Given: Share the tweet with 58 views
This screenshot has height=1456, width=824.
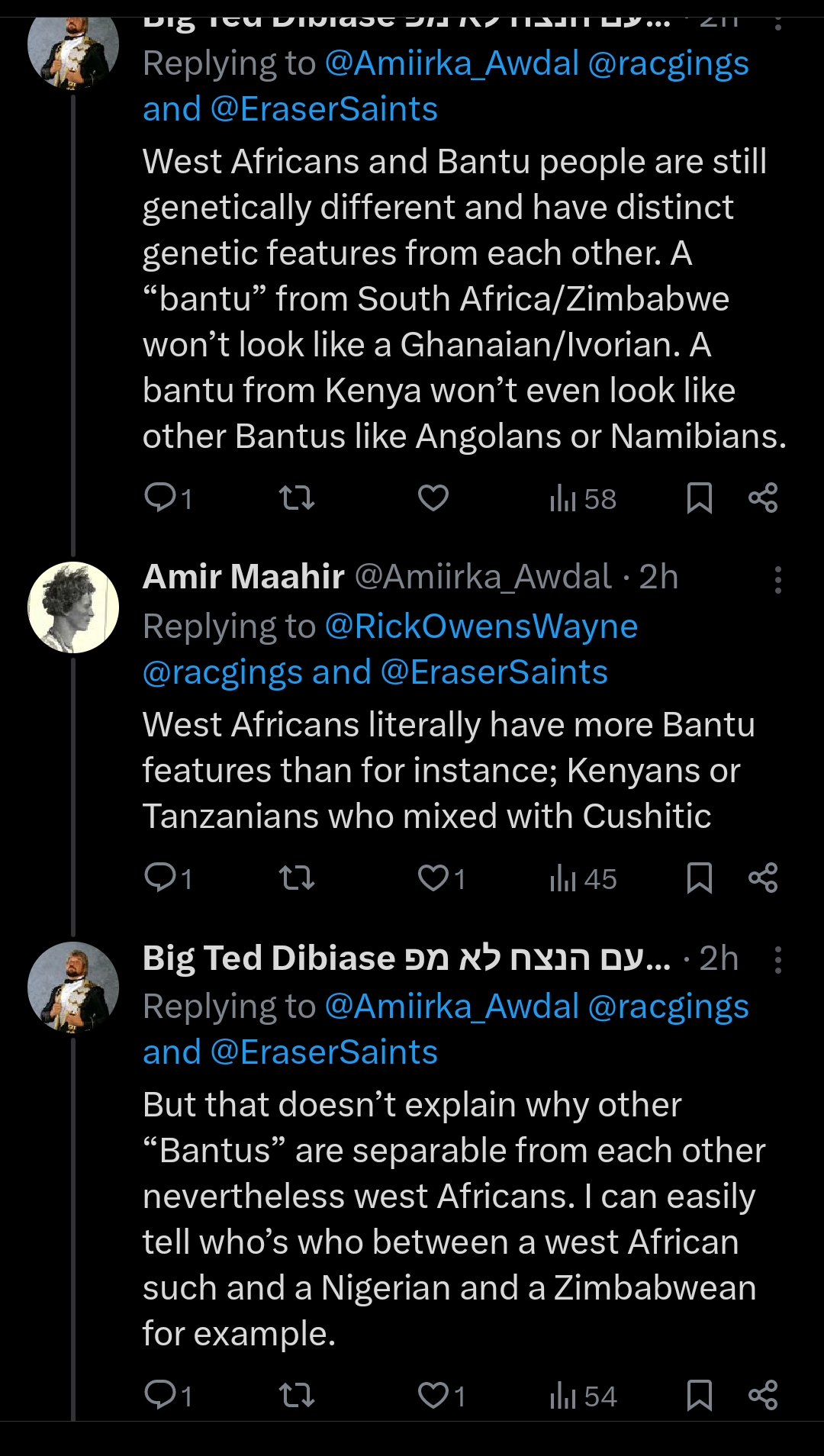Looking at the screenshot, I should tap(763, 498).
